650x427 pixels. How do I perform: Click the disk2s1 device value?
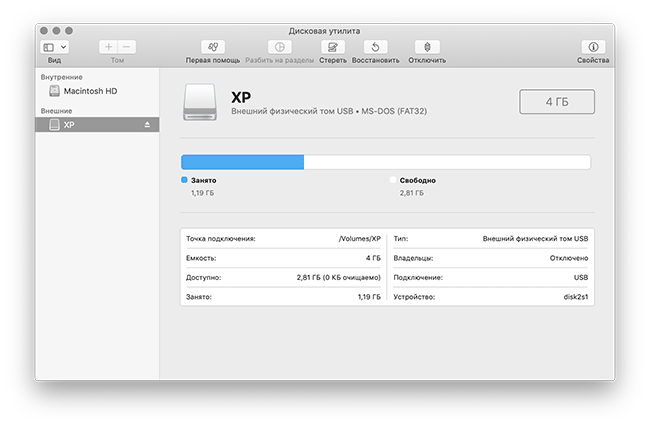[576, 297]
